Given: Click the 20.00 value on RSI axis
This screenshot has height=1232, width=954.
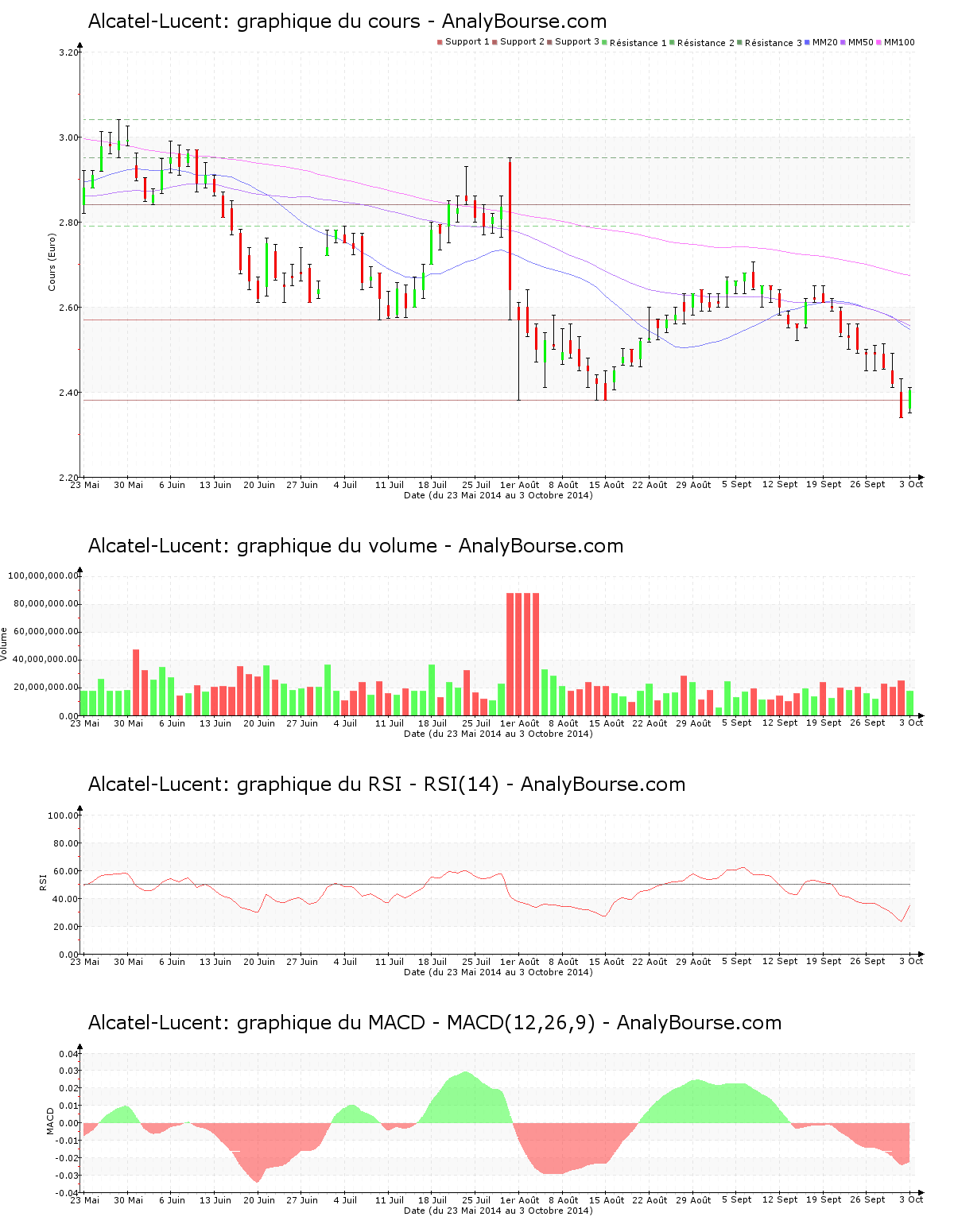Looking at the screenshot, I should click(66, 927).
